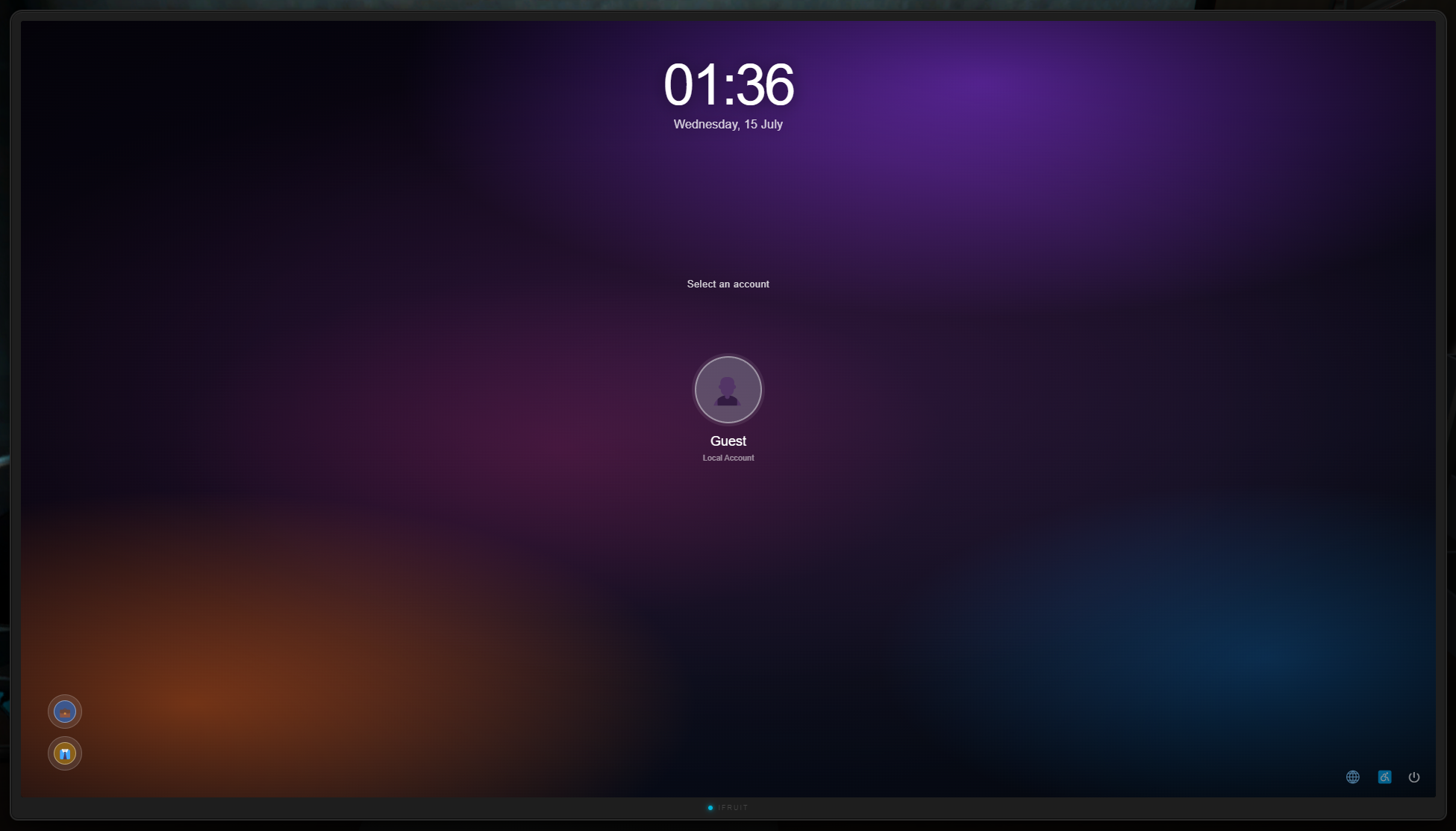The width and height of the screenshot is (1456, 831).
Task: Click the 01:36 clock display
Action: 728,84
